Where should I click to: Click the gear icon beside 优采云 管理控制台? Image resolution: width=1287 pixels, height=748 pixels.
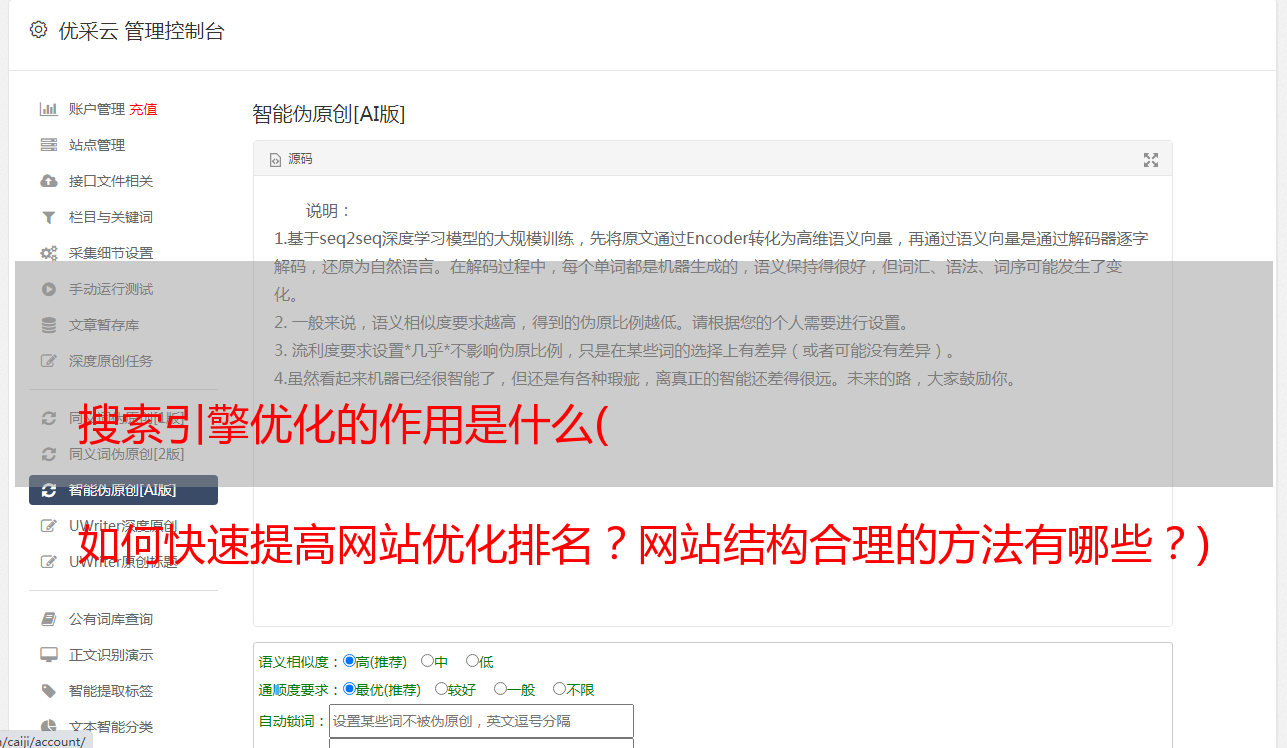38,30
